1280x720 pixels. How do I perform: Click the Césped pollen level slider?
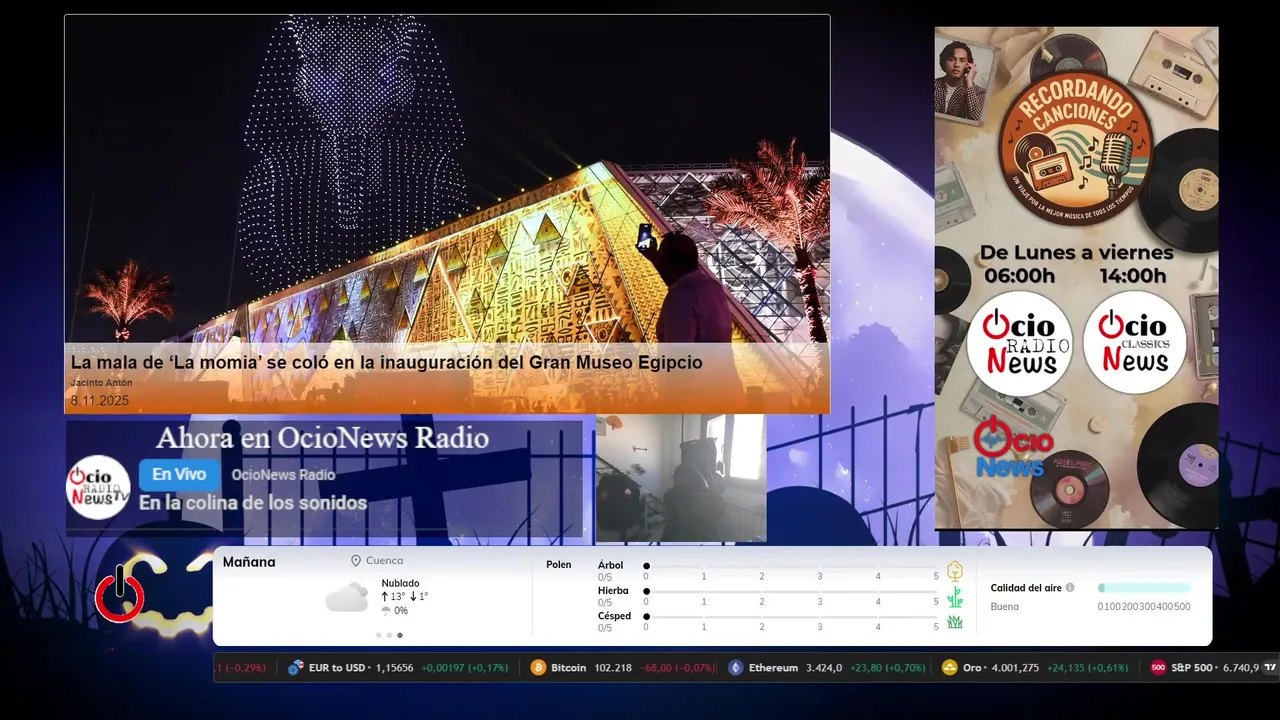click(x=791, y=617)
